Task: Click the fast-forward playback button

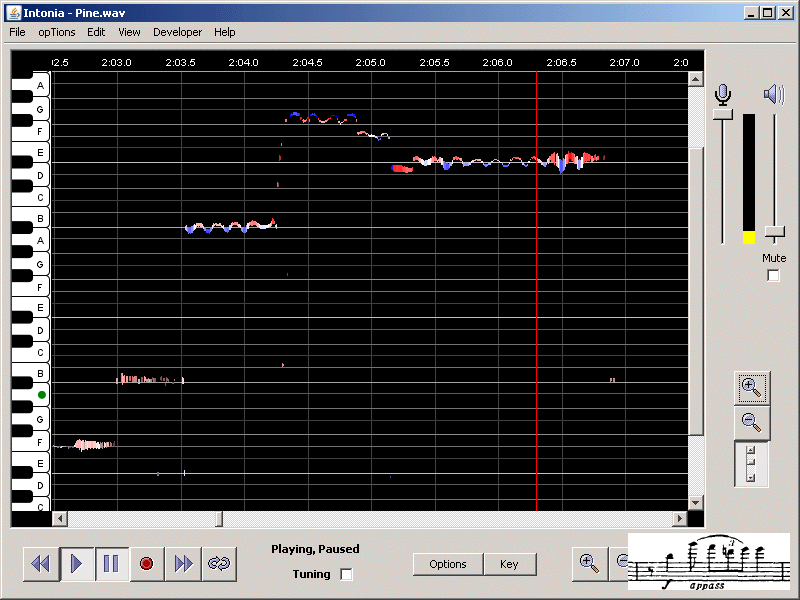Action: pos(183,564)
